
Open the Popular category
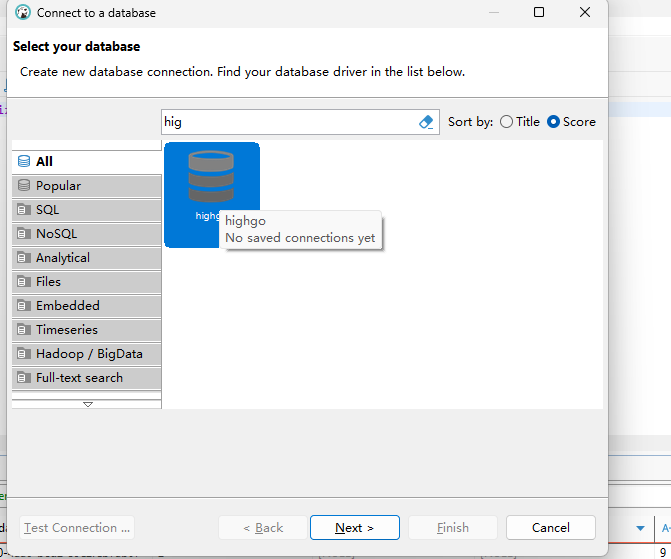pyautogui.click(x=86, y=186)
